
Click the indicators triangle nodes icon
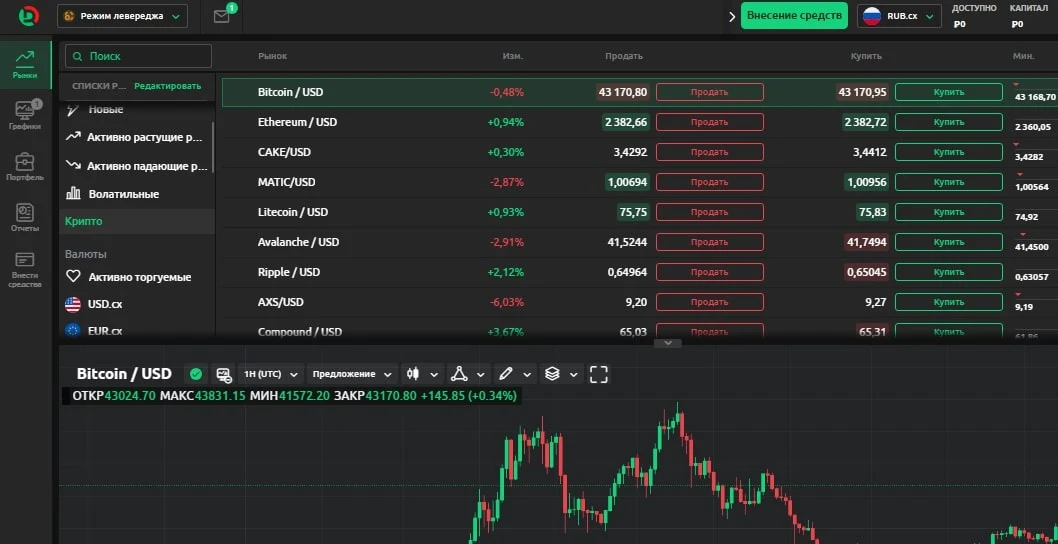click(x=460, y=374)
